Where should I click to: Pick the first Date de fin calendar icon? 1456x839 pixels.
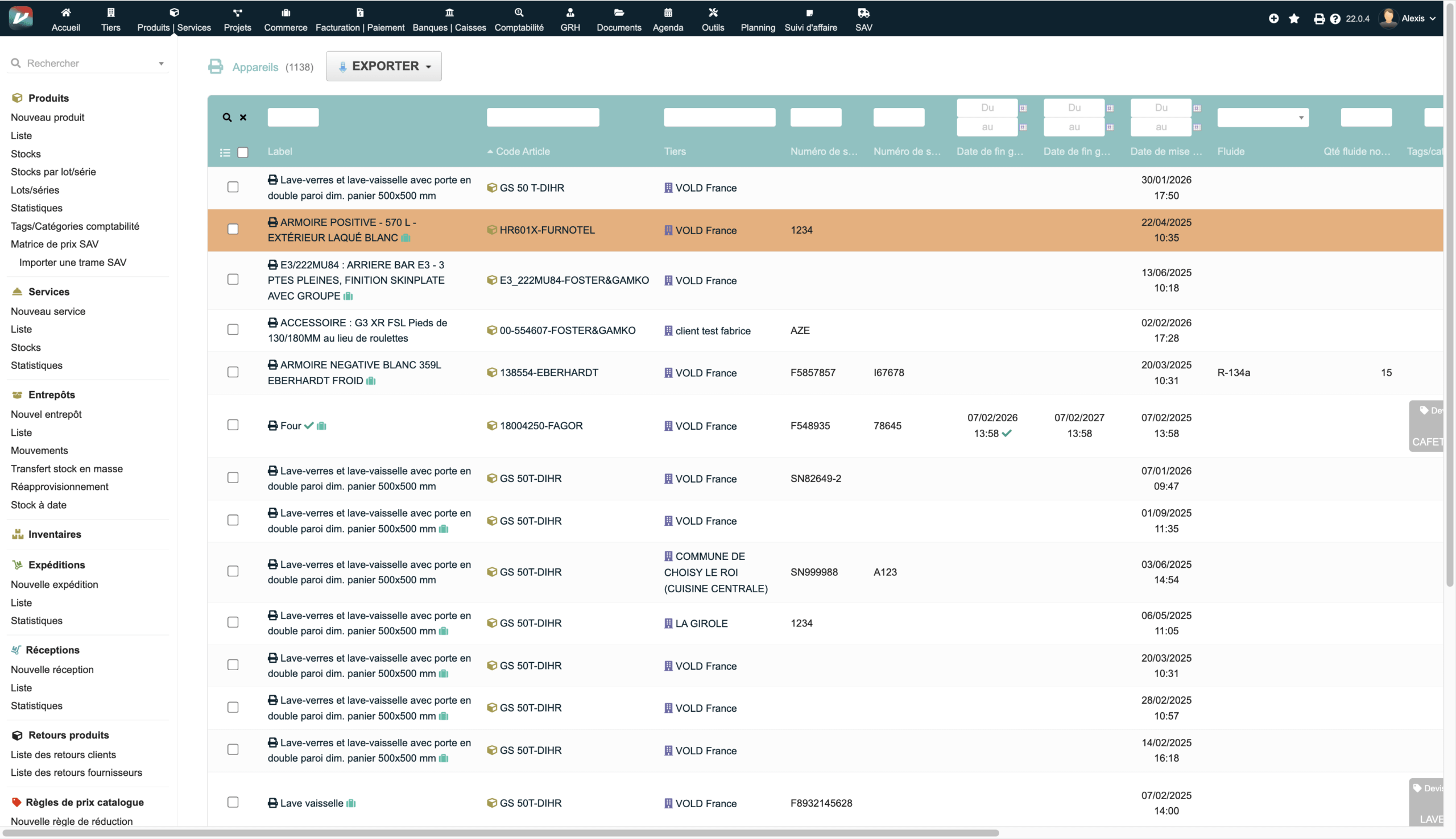[1023, 109]
